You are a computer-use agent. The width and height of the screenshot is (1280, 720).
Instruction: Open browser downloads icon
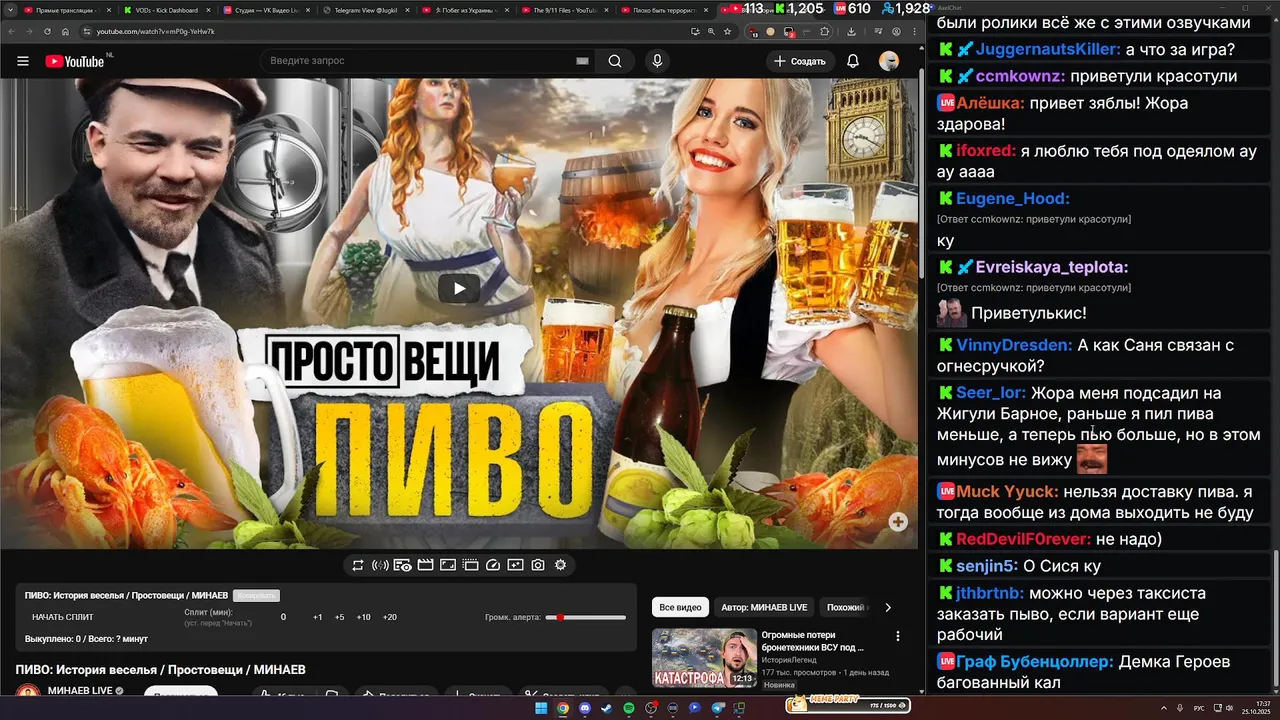[851, 31]
